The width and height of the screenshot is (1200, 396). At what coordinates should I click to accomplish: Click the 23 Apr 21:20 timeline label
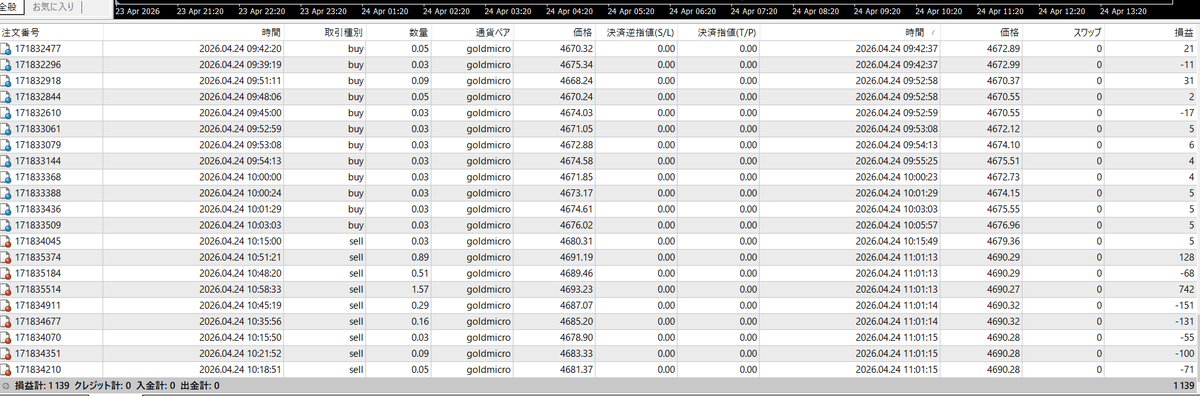pyautogui.click(x=199, y=13)
